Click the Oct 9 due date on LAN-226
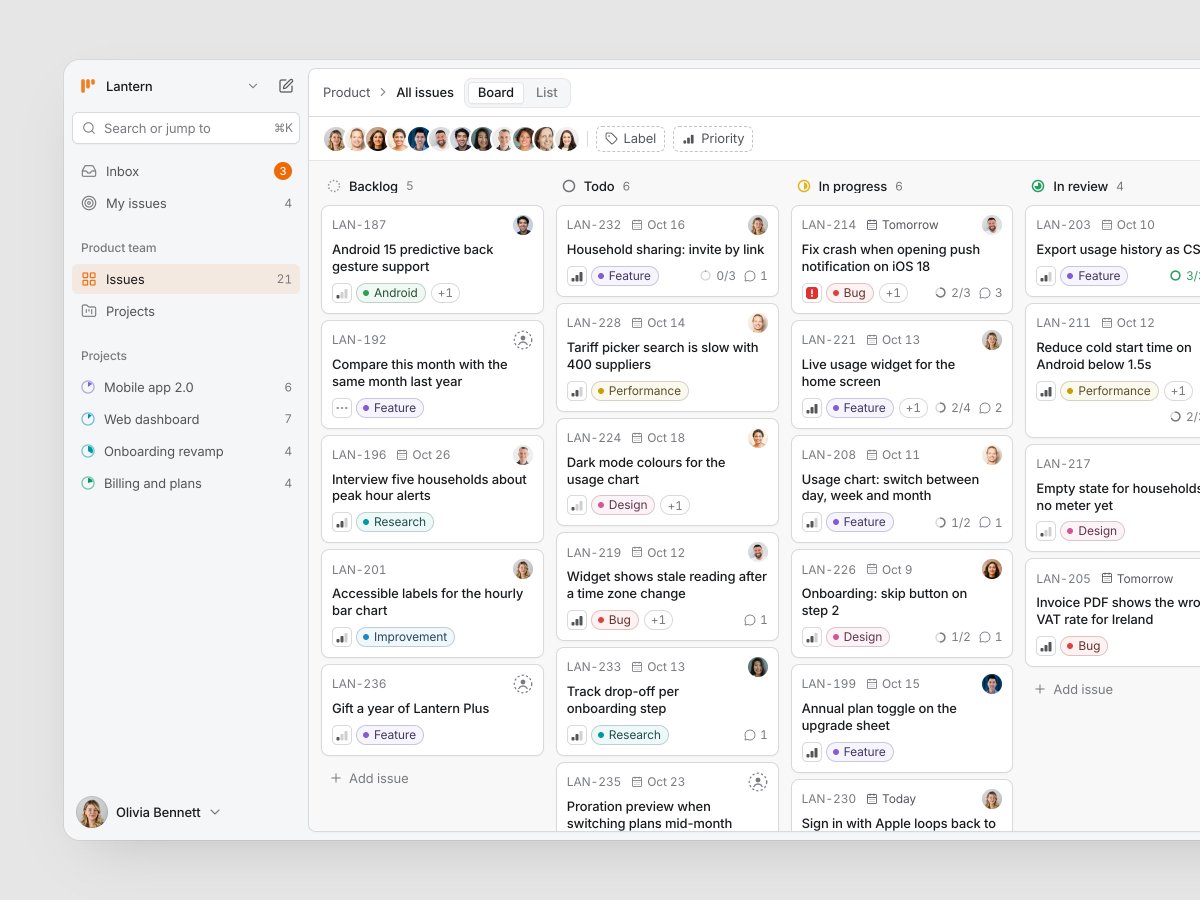Viewport: 1200px width, 900px height. coord(889,570)
